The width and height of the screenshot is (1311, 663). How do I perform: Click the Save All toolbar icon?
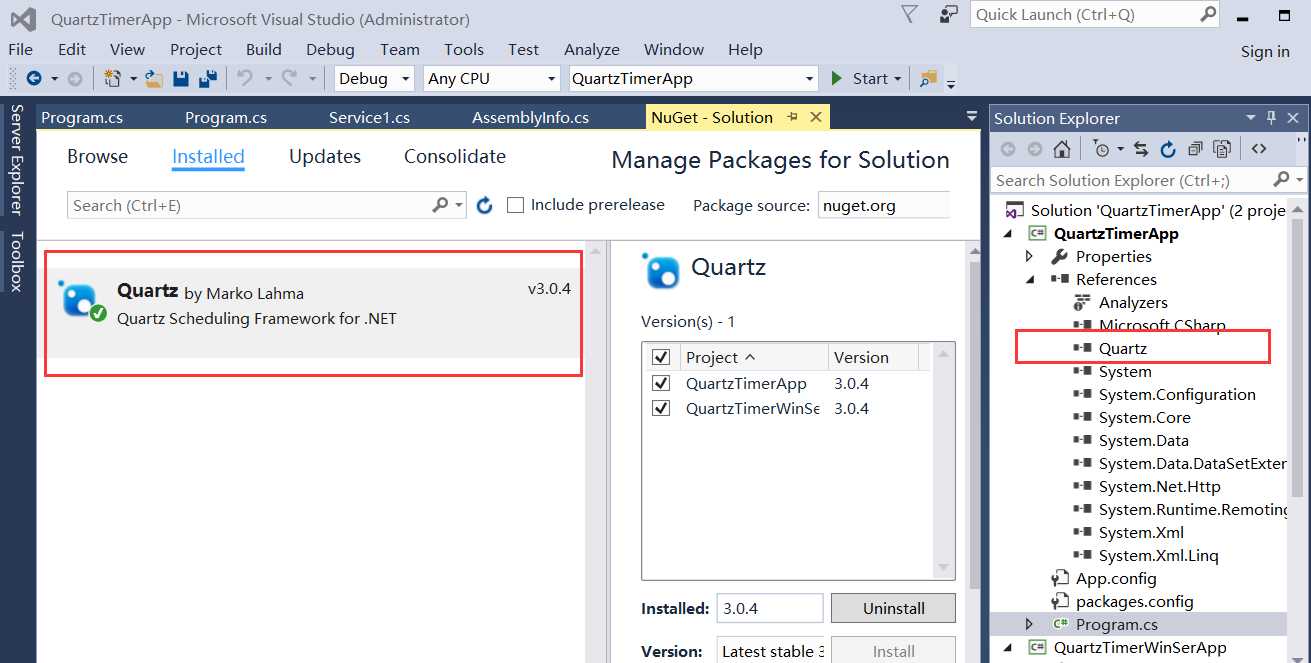208,78
